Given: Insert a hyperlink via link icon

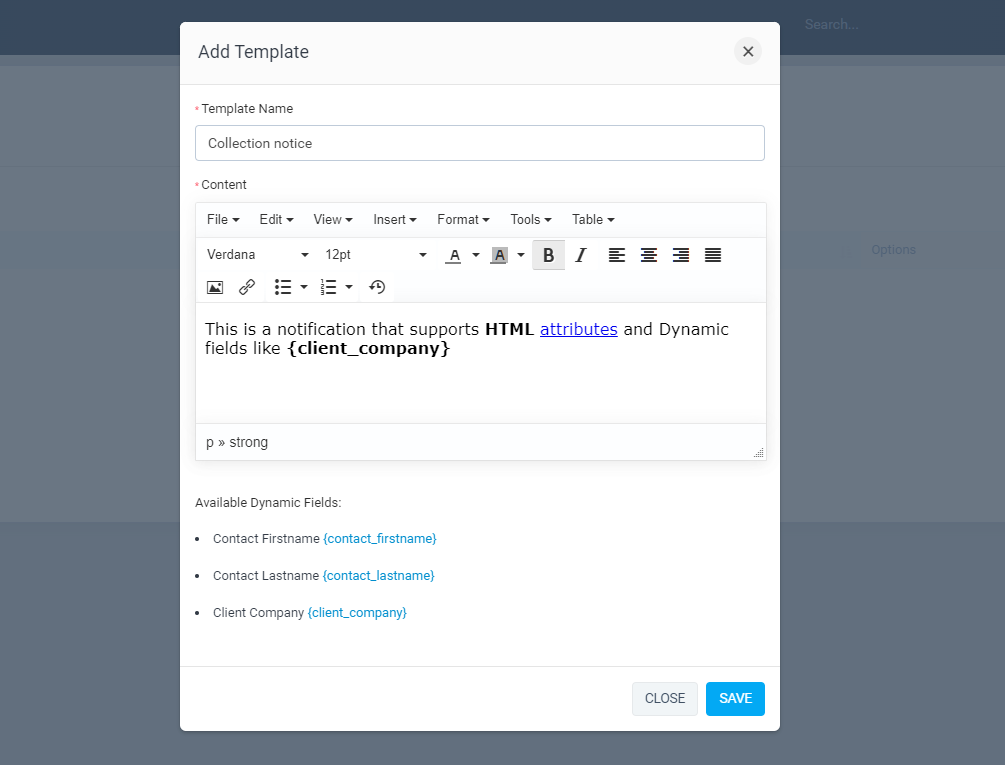Looking at the screenshot, I should (x=247, y=287).
